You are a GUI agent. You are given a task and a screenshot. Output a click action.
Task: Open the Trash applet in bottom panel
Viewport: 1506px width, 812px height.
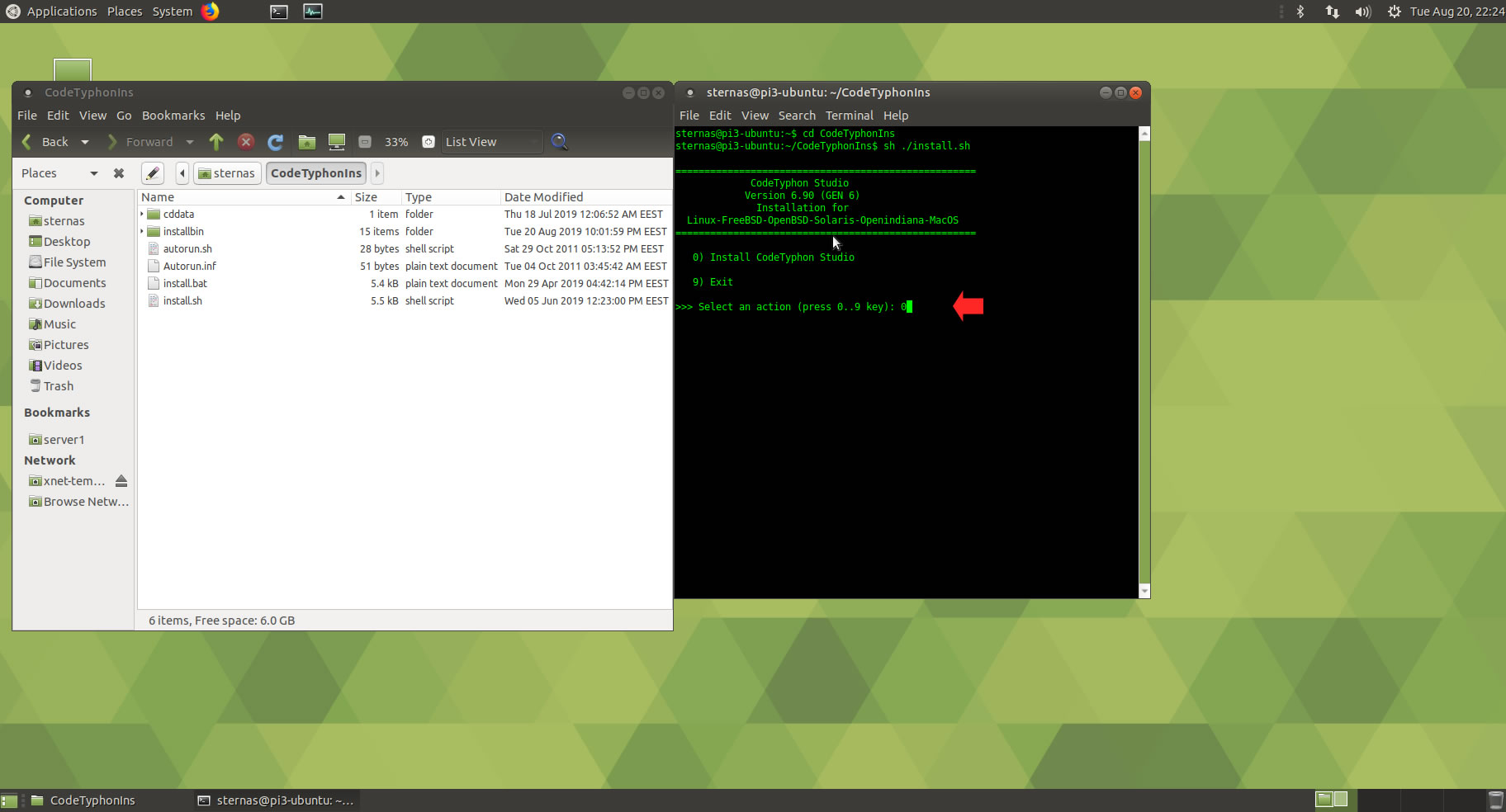(1495, 800)
